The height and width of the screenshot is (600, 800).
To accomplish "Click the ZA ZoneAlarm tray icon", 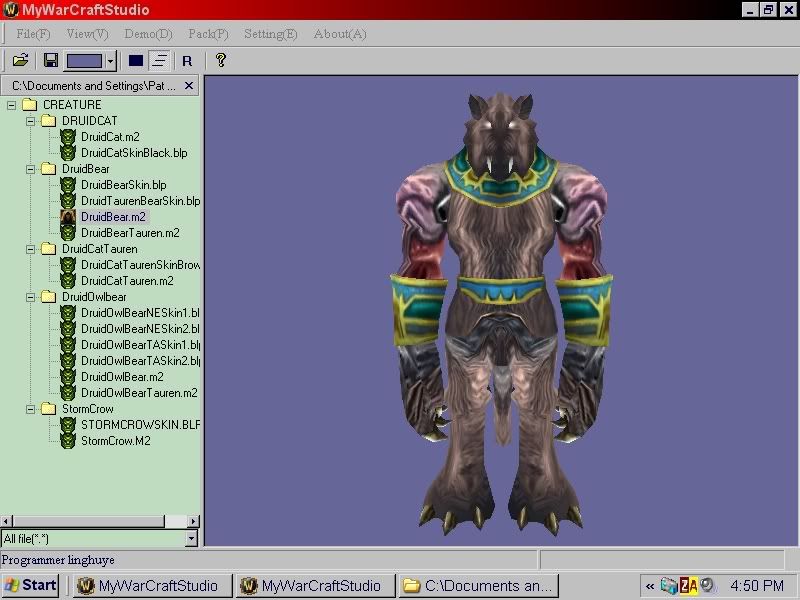I will pyautogui.click(x=688, y=586).
